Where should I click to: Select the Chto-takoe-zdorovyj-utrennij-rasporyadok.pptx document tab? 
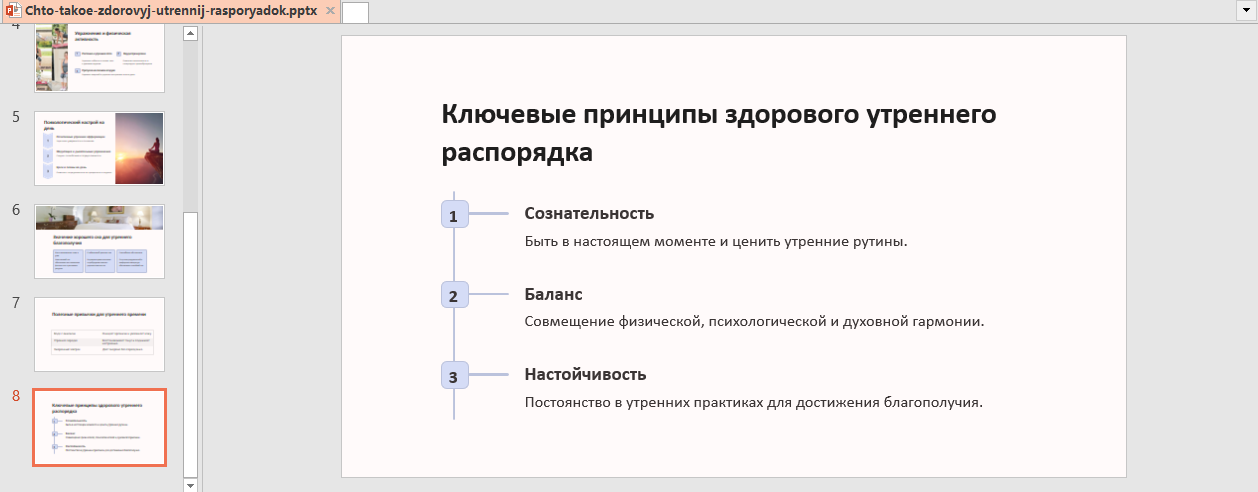tap(171, 10)
